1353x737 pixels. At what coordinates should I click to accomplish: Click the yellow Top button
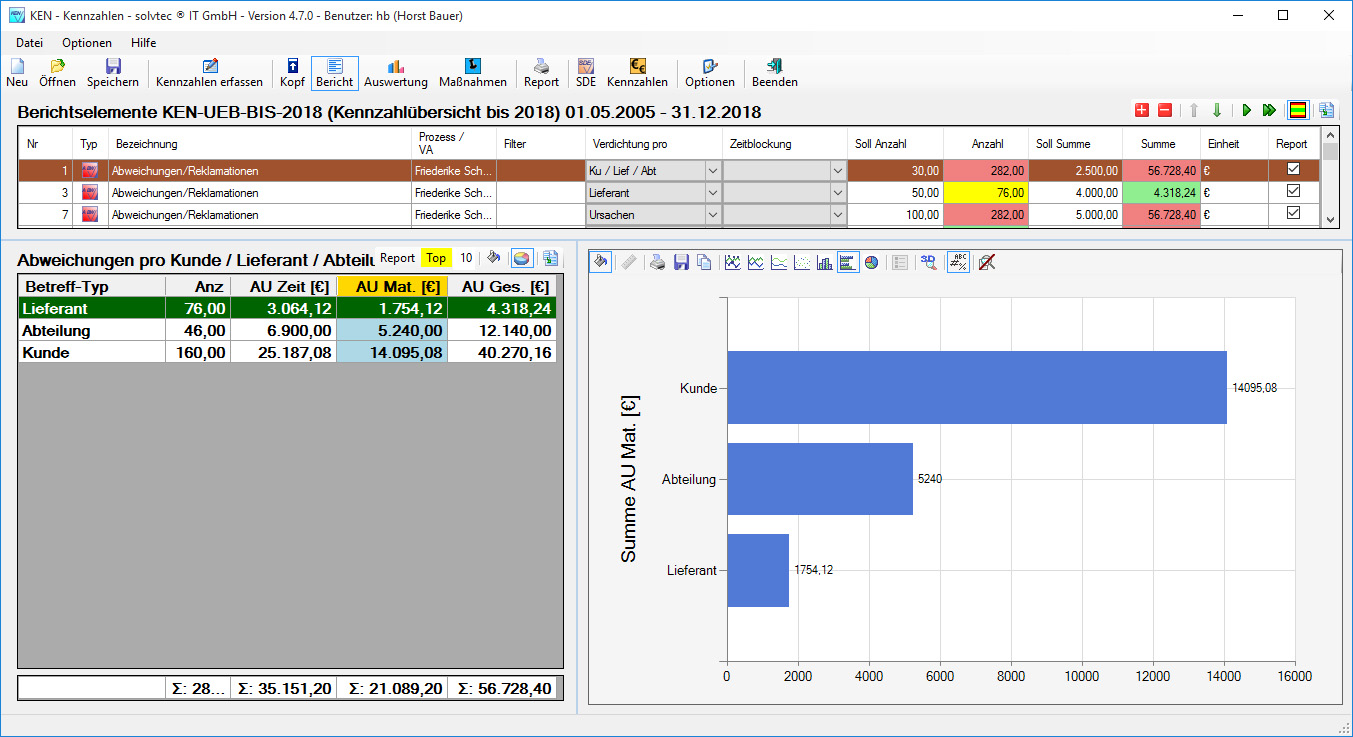point(436,258)
